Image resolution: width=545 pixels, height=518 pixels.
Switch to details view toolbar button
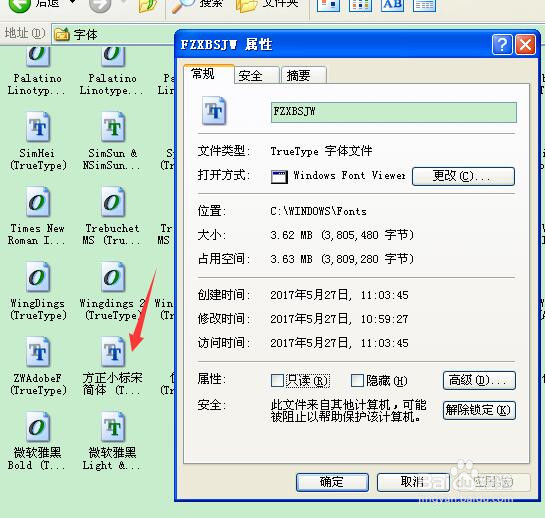424,5
